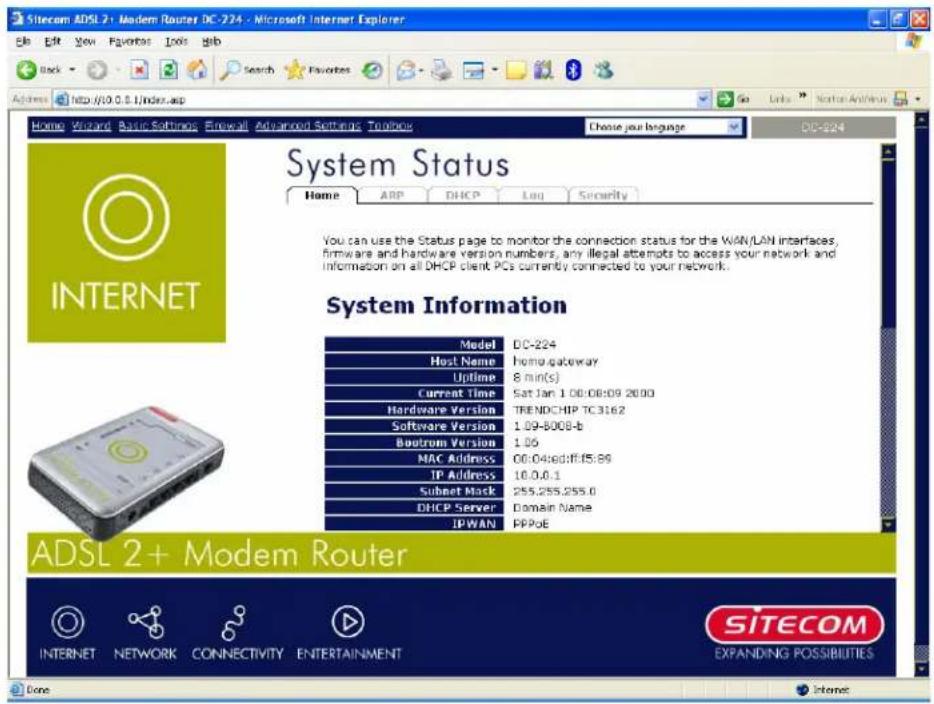Viewport: 934px width, 704px height.
Task: Switch to the Log tab
Action: click(x=533, y=195)
